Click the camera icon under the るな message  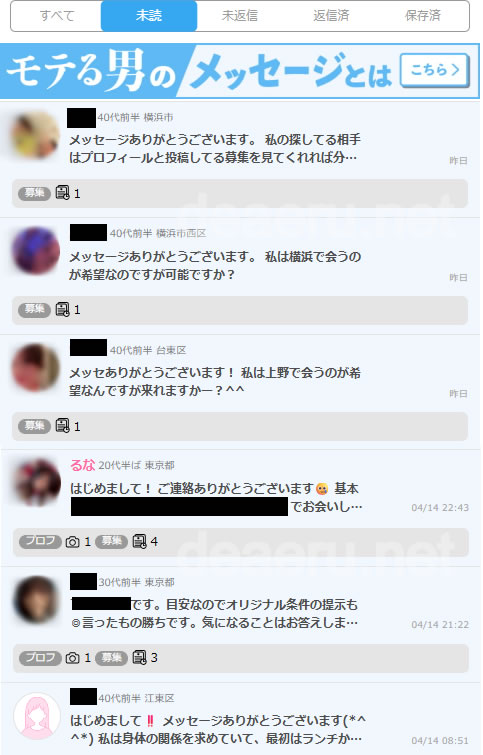(72, 542)
